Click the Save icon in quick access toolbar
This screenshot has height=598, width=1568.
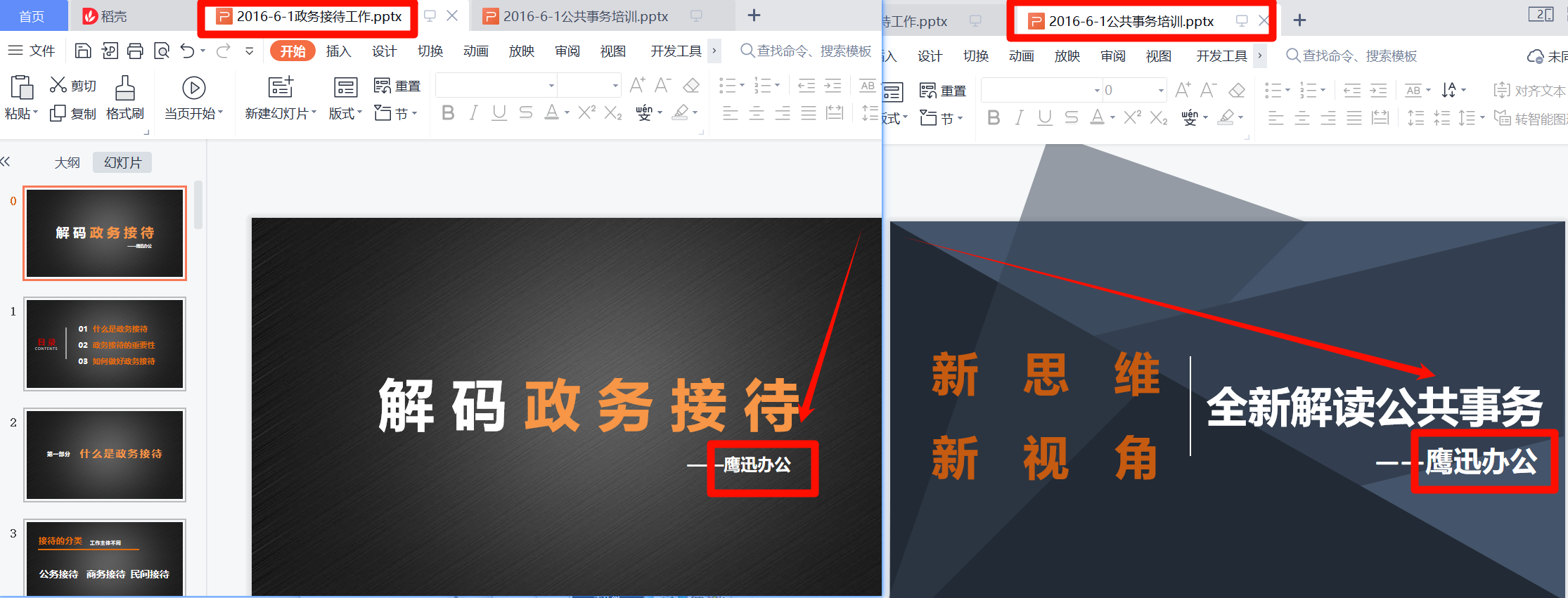[83, 51]
